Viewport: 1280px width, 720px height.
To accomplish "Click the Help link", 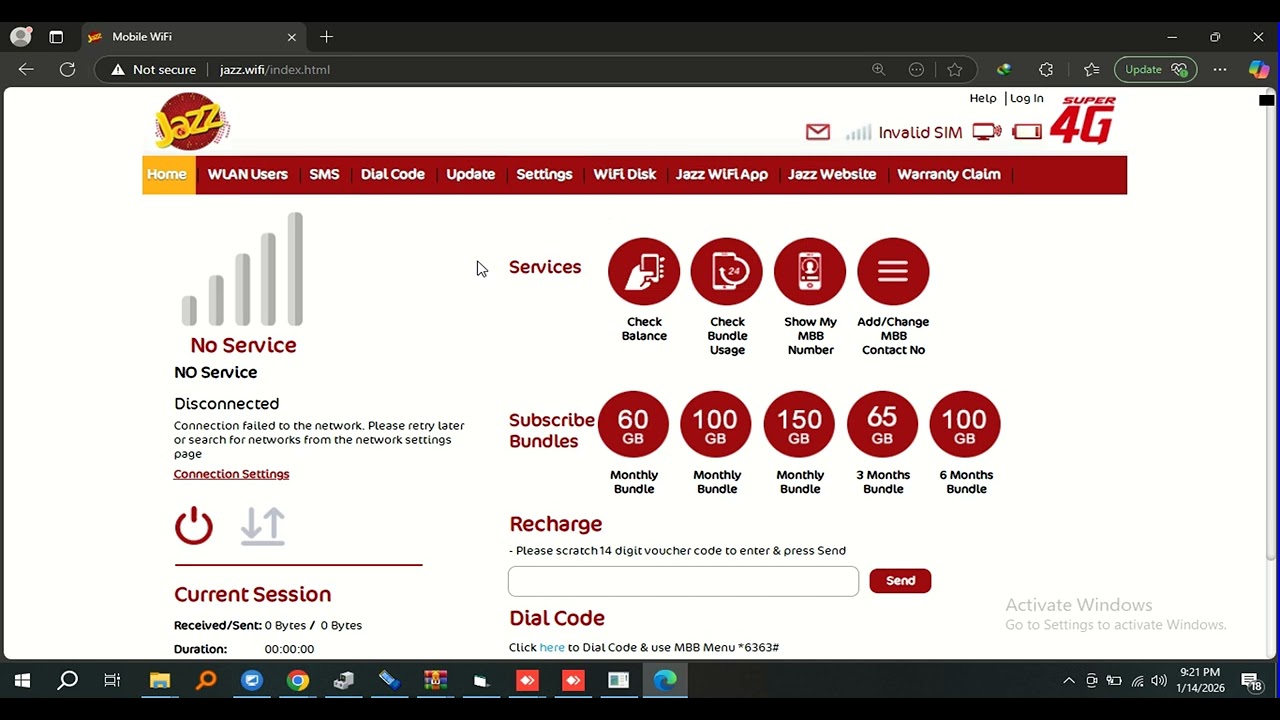I will click(x=983, y=98).
